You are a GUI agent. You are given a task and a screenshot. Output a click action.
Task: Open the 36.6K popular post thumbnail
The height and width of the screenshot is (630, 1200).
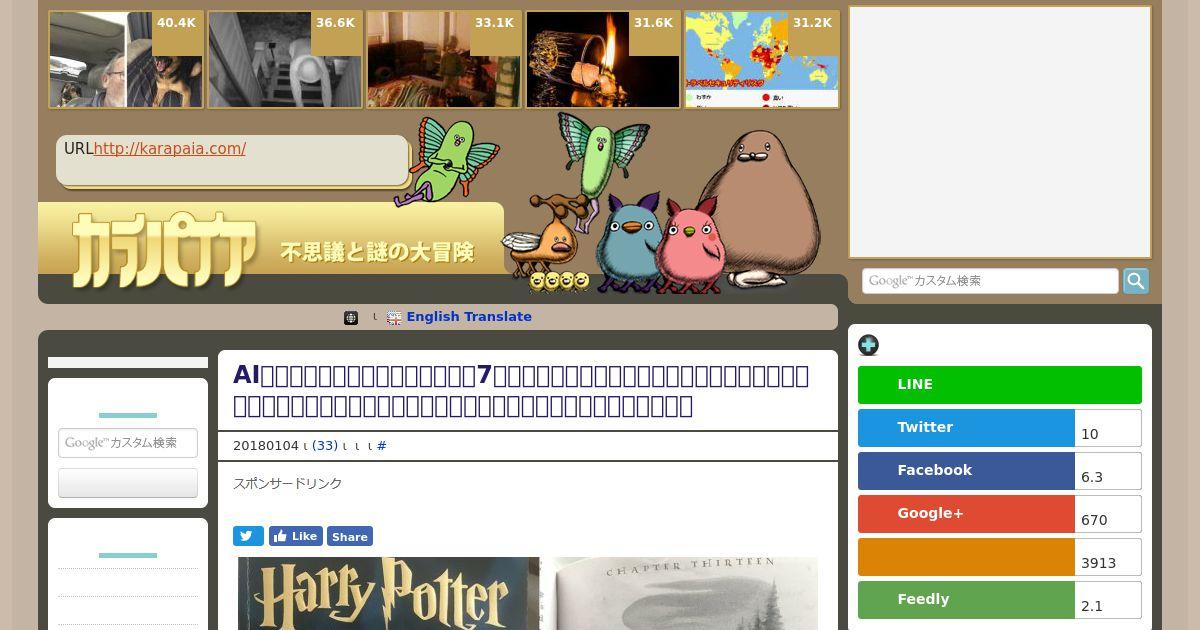(x=285, y=59)
